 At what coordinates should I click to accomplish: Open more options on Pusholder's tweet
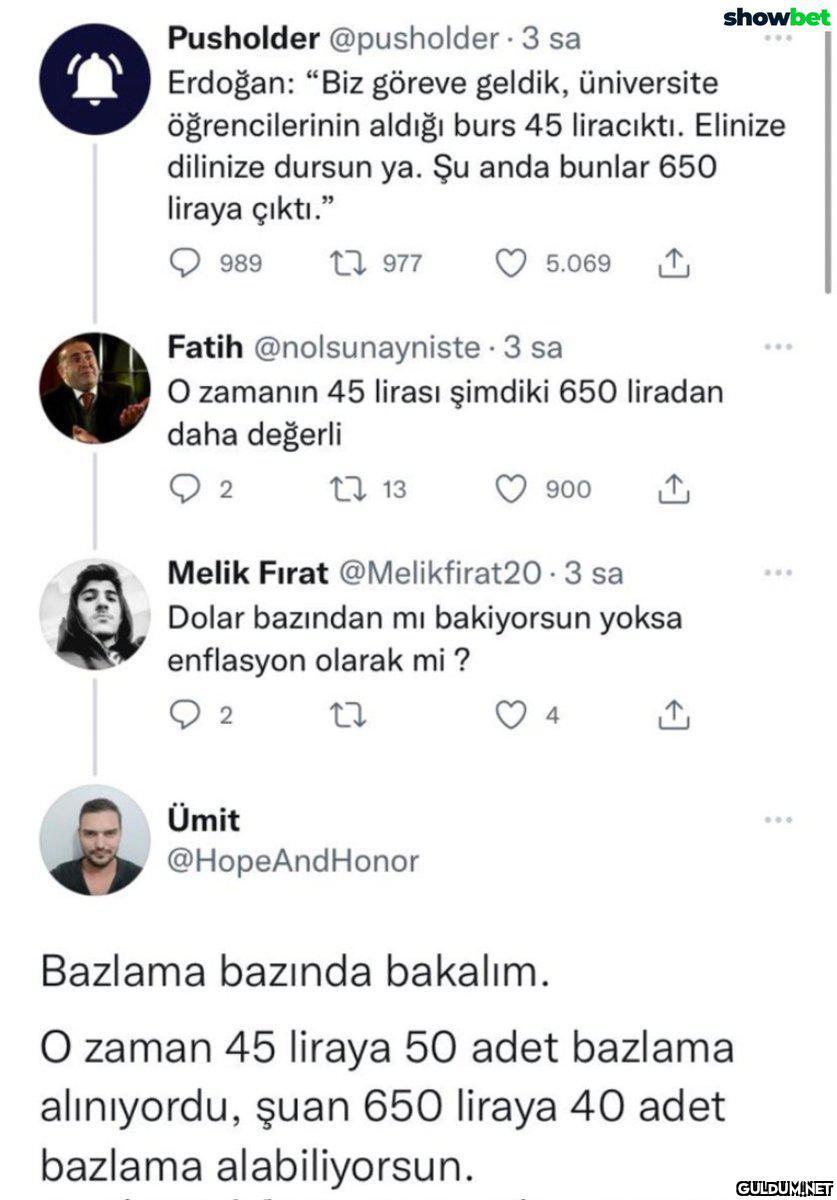point(777,39)
